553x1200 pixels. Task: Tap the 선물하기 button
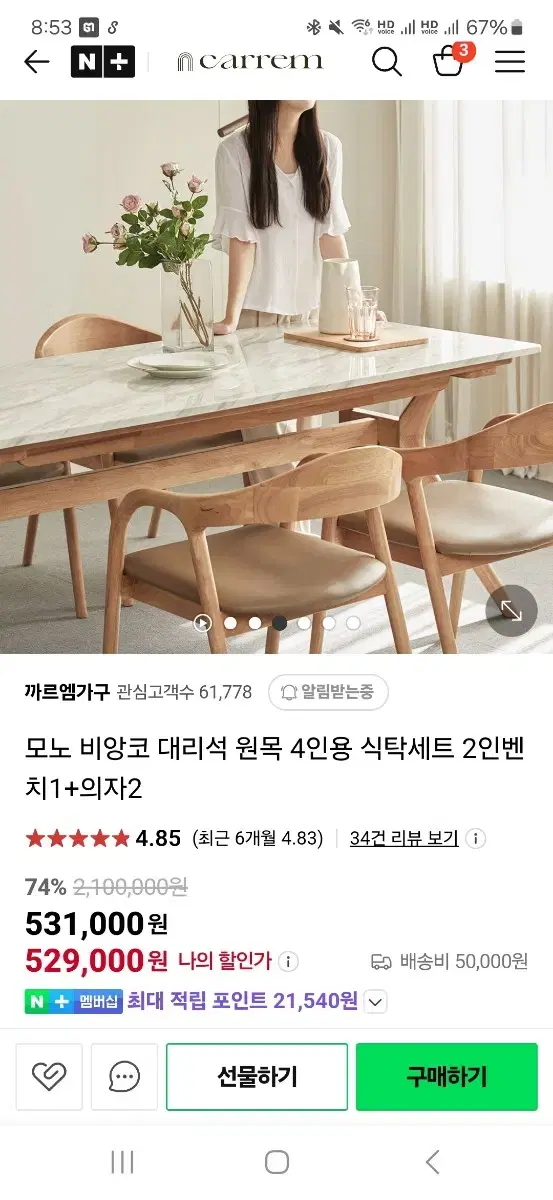pos(257,1076)
